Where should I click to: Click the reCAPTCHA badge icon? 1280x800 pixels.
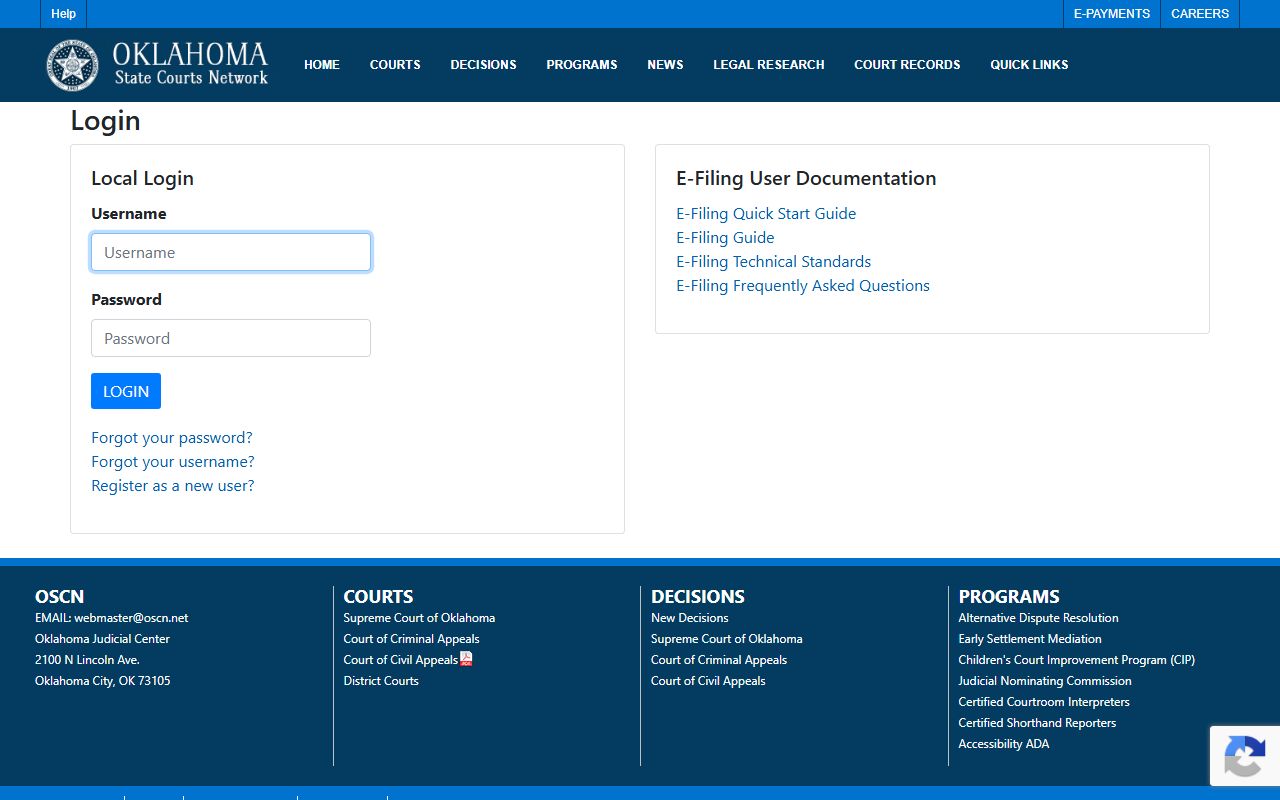[x=1244, y=755]
